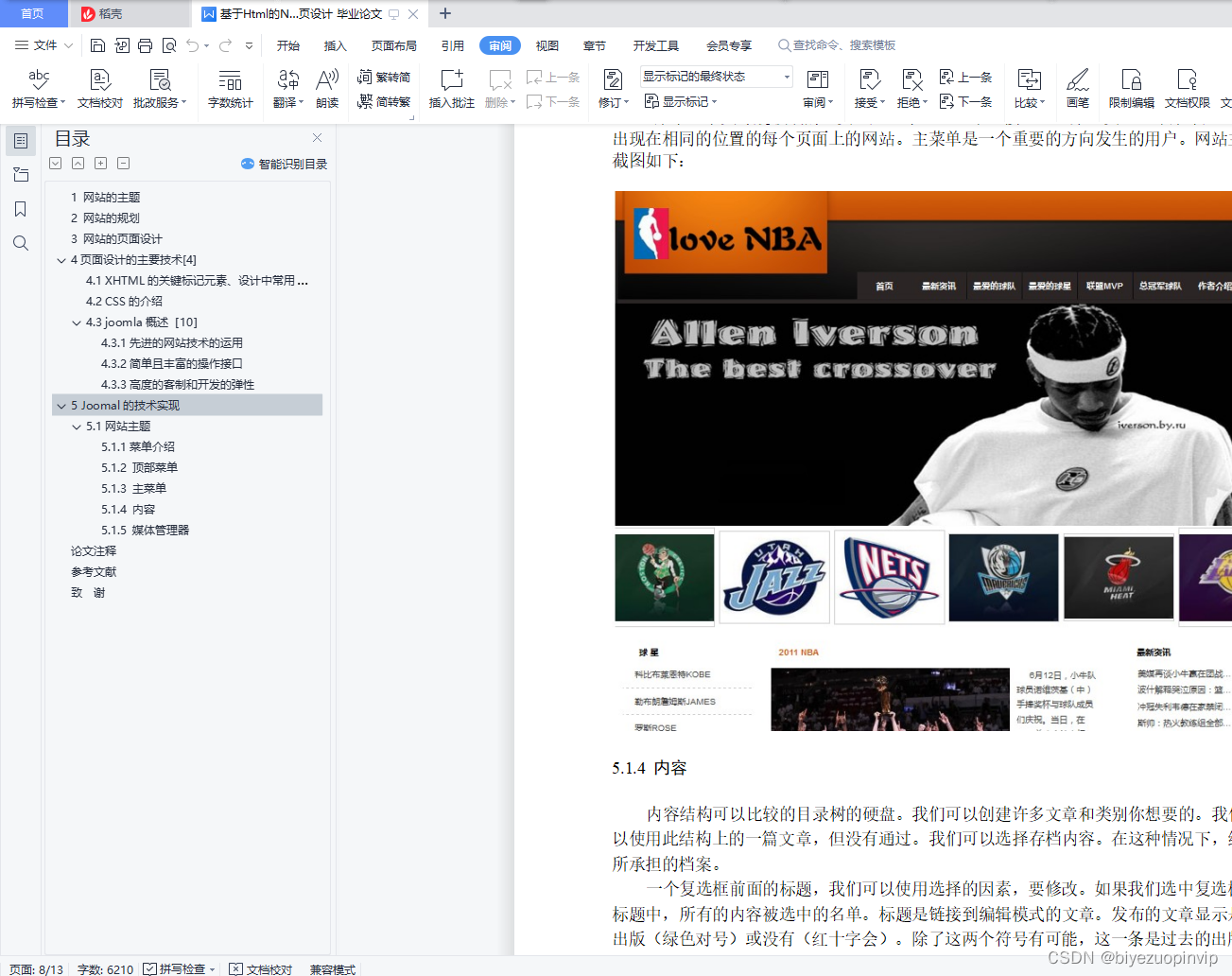
Task: Go to 上一条 previous change
Action: 966,78
